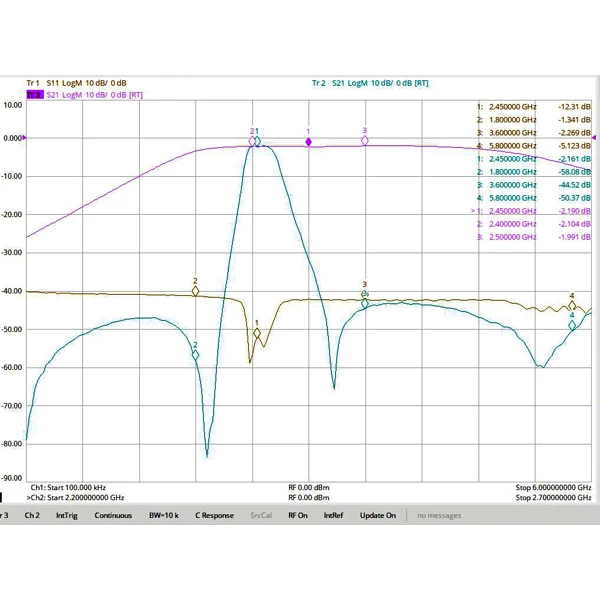Click the purple marker 3 diamond on the passband trace

pos(365,141)
